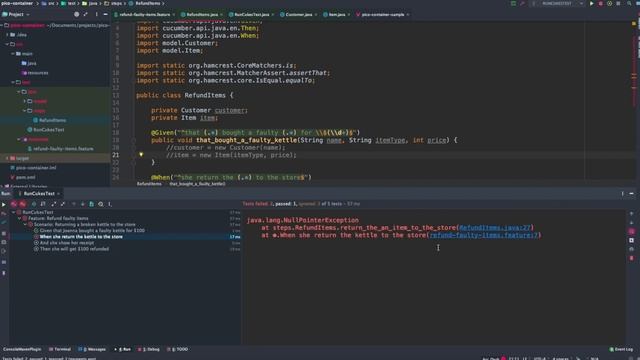Collapse Feature: Refund faulty items node
The width and height of the screenshot is (640, 360).
coord(20,218)
